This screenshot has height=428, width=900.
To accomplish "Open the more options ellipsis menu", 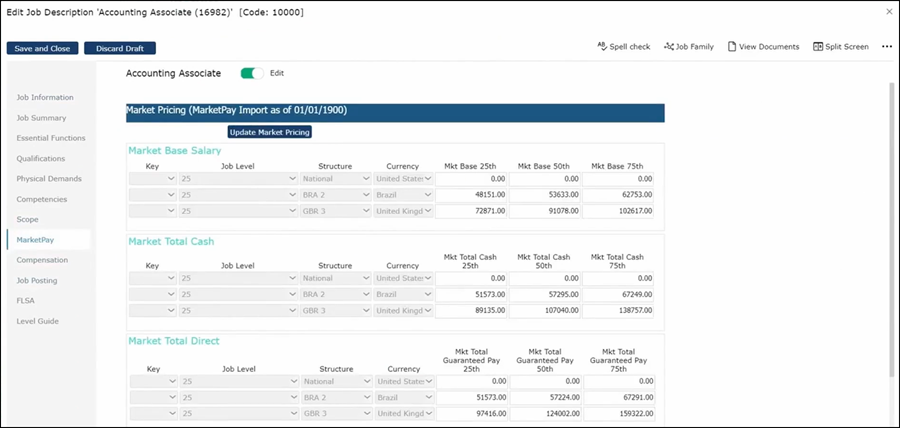I will click(886, 47).
